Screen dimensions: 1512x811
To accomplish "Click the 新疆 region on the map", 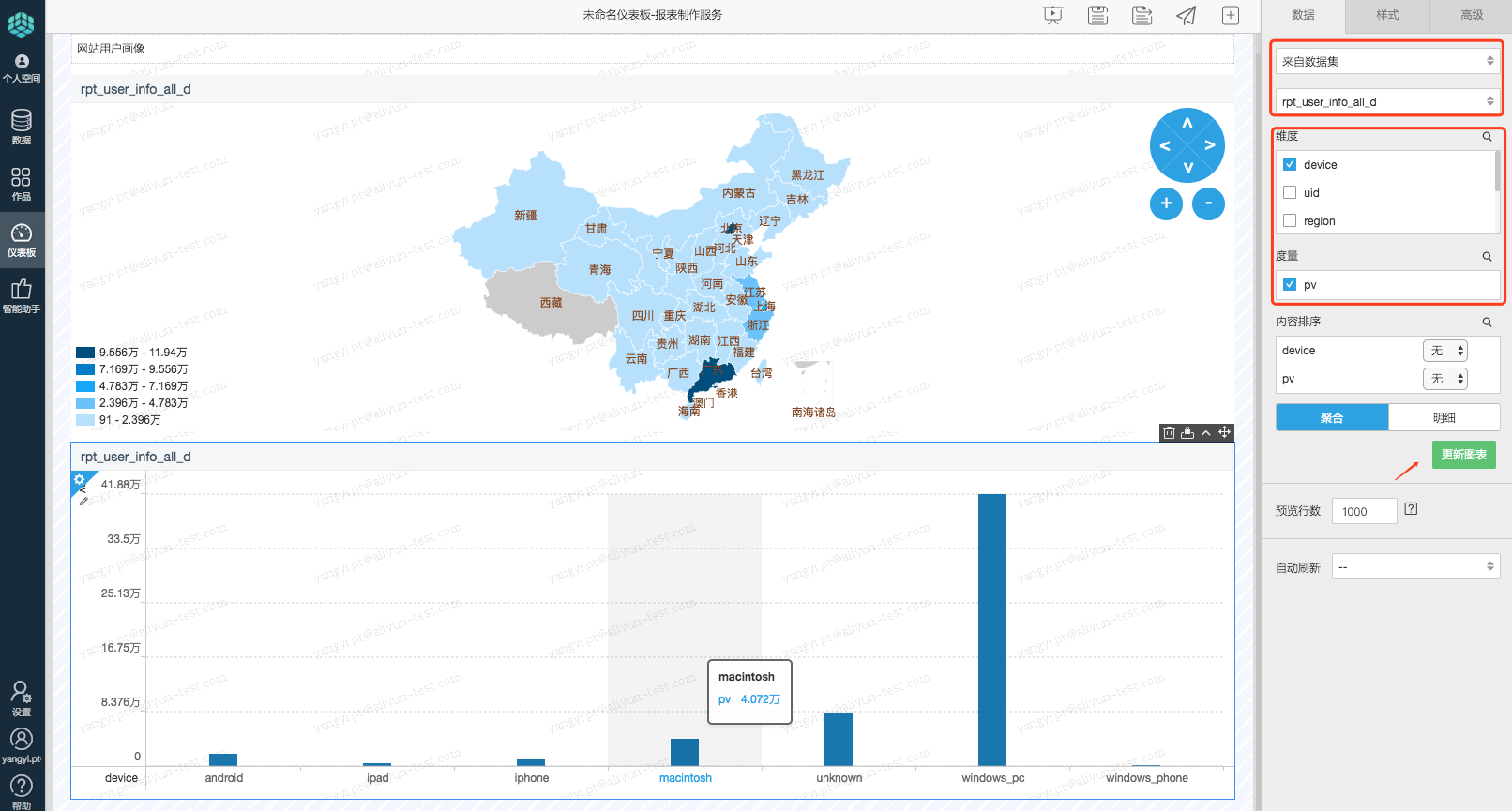I will [525, 216].
